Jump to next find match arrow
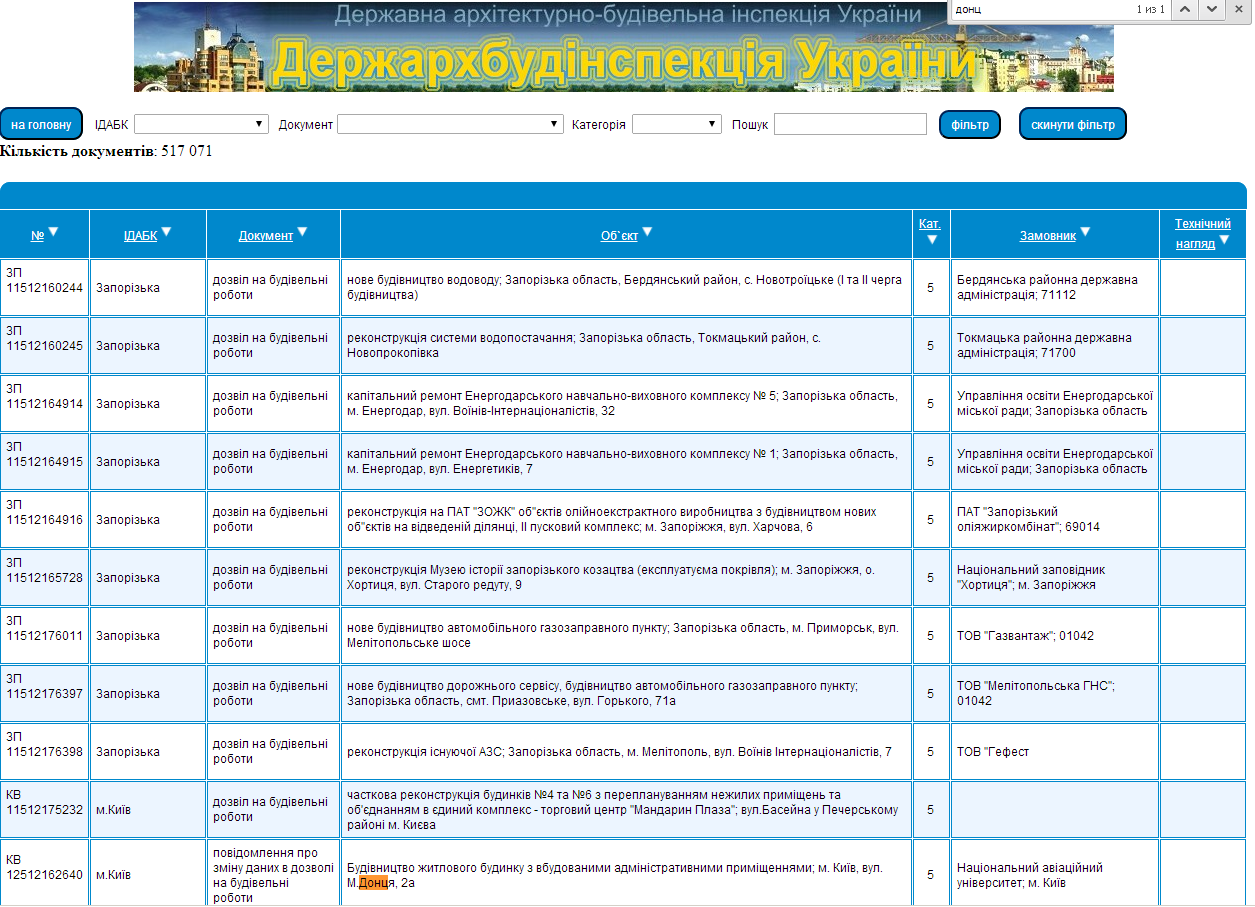The height and width of the screenshot is (907, 1255). point(1211,9)
